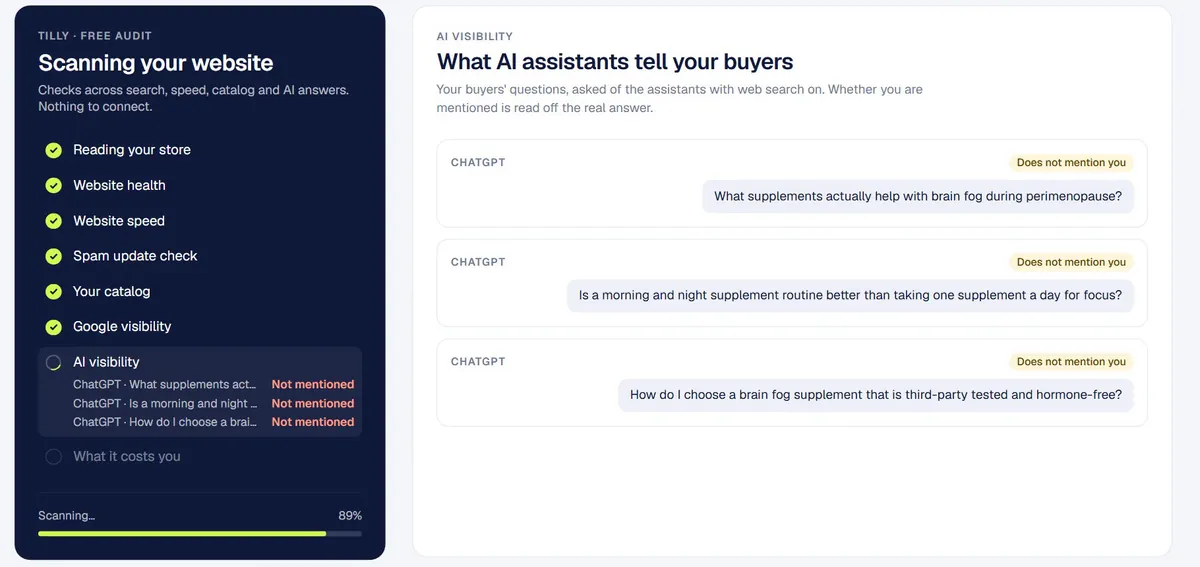Click CHATGPT label on the hormone-free question card
This screenshot has height=567, width=1200.
click(x=478, y=362)
